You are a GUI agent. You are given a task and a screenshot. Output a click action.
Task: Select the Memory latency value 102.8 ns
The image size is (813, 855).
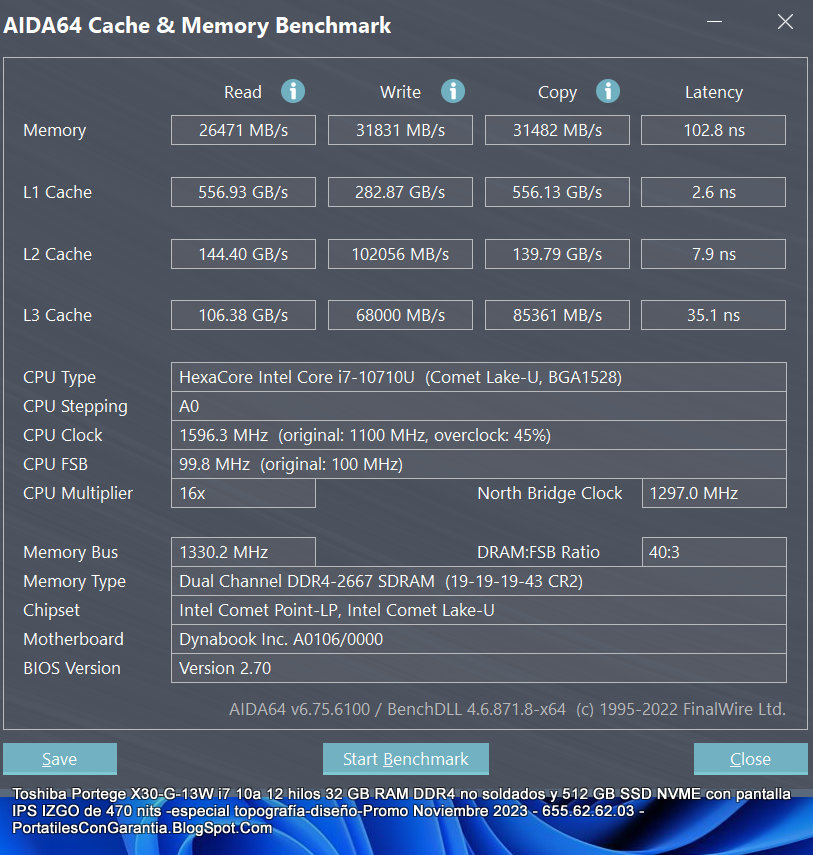(x=713, y=130)
